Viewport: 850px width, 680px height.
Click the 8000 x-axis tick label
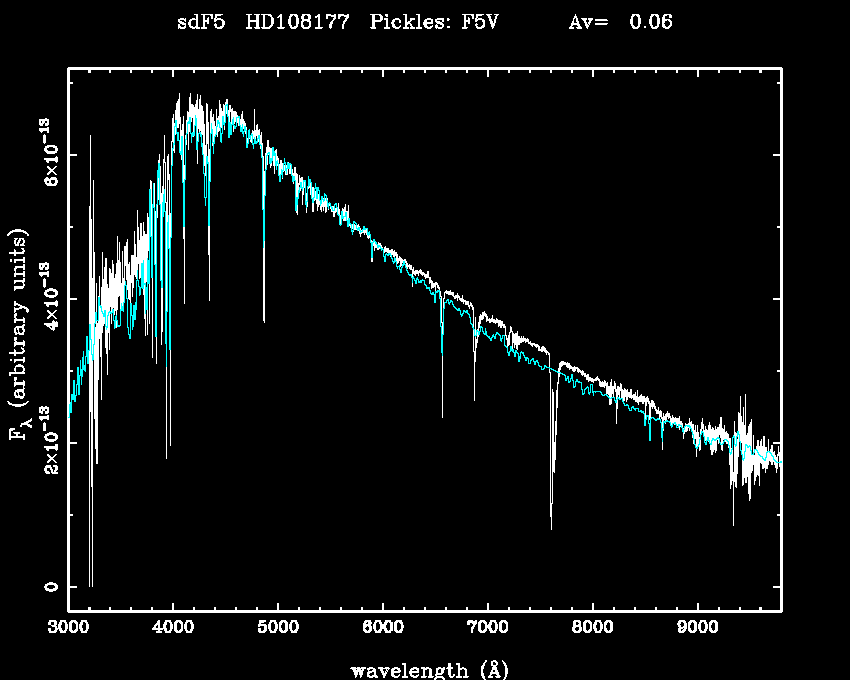pos(592,628)
